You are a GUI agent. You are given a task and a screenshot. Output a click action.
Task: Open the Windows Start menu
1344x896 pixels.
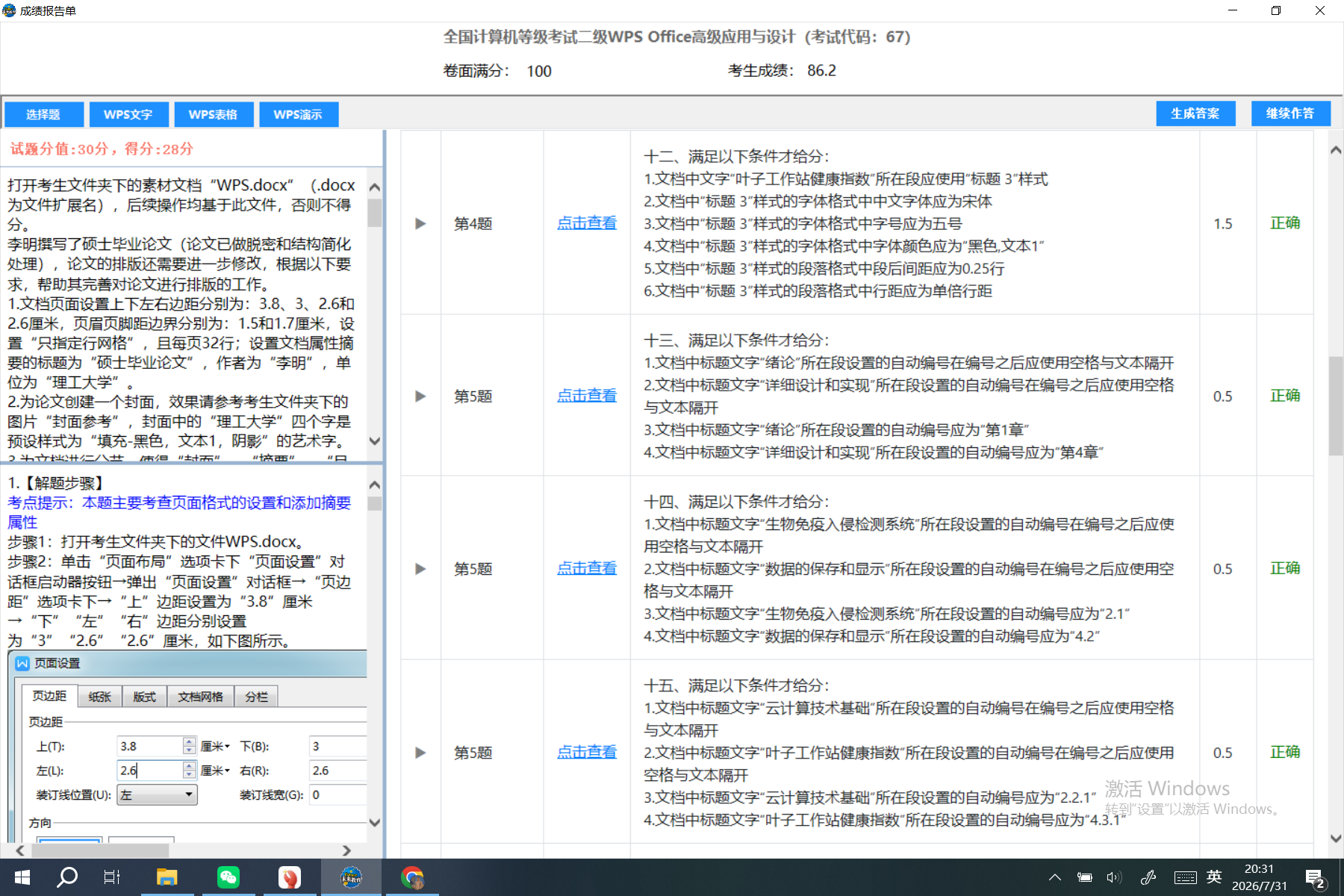point(22,877)
